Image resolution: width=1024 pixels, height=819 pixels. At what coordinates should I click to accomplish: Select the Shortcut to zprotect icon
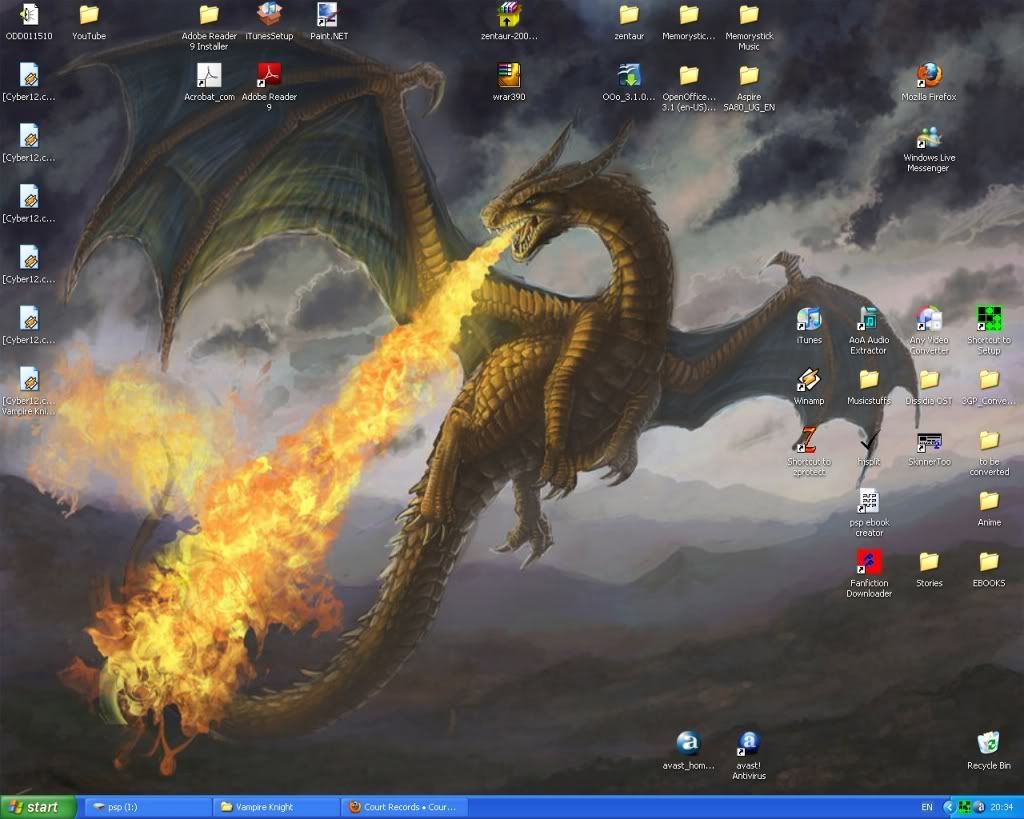(x=808, y=440)
